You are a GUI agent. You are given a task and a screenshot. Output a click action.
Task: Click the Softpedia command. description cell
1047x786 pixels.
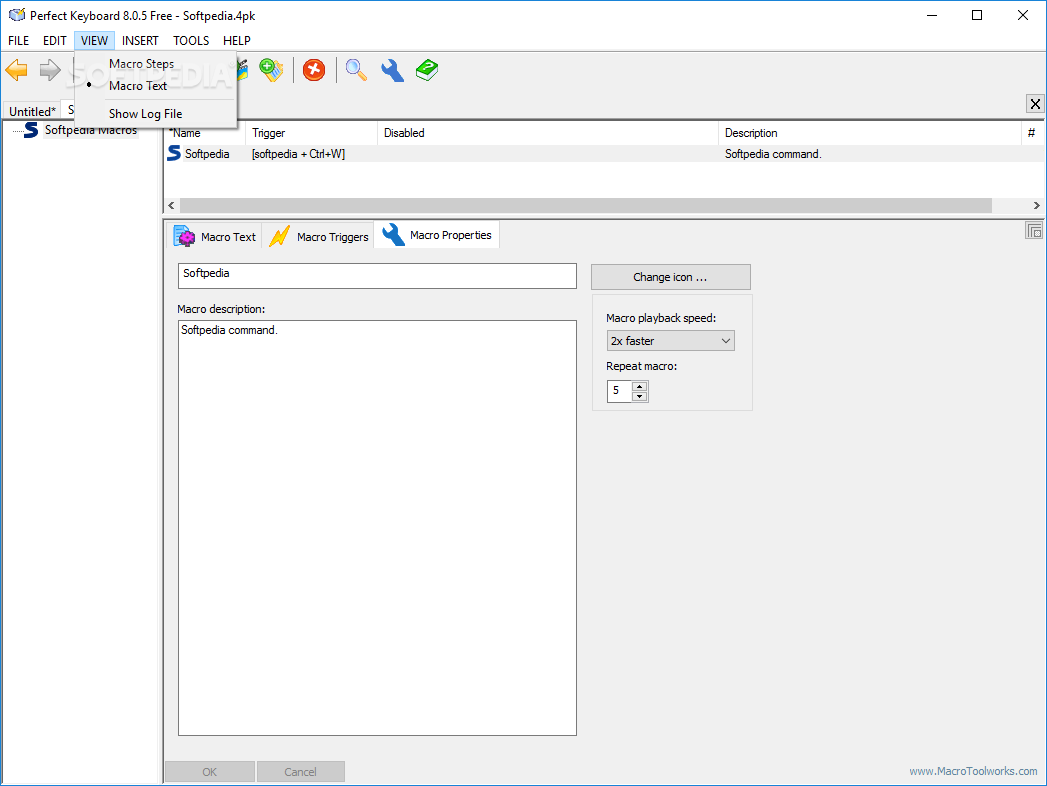(x=773, y=154)
